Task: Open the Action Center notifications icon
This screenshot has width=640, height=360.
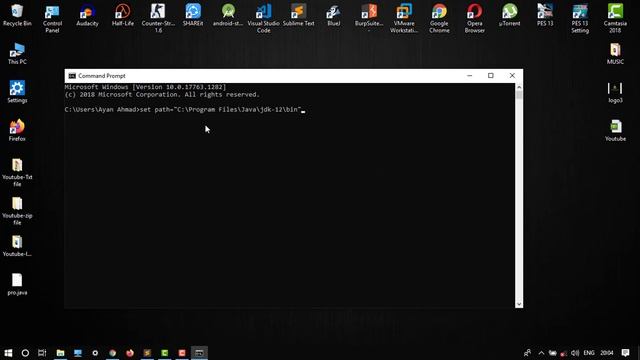Action: pos(625,353)
